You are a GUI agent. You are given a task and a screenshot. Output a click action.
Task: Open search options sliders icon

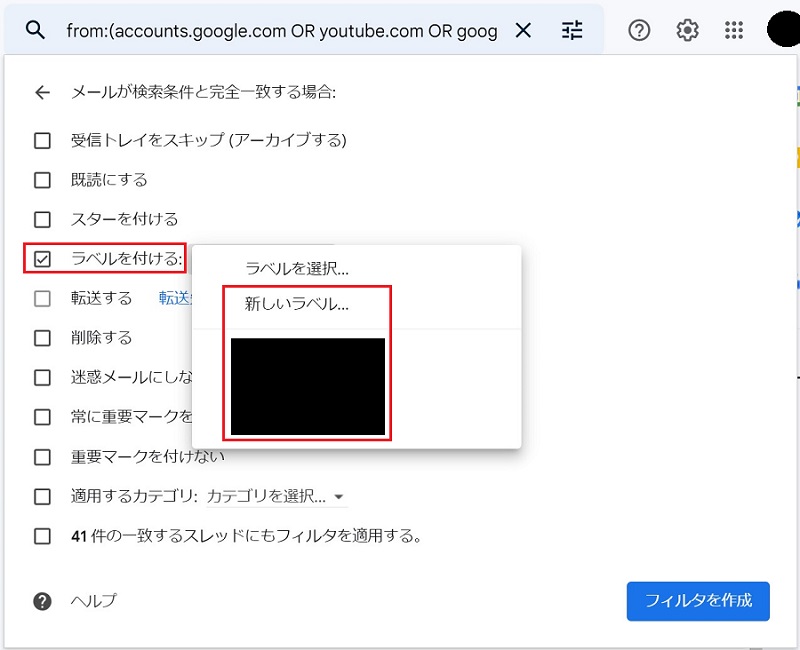[x=572, y=31]
